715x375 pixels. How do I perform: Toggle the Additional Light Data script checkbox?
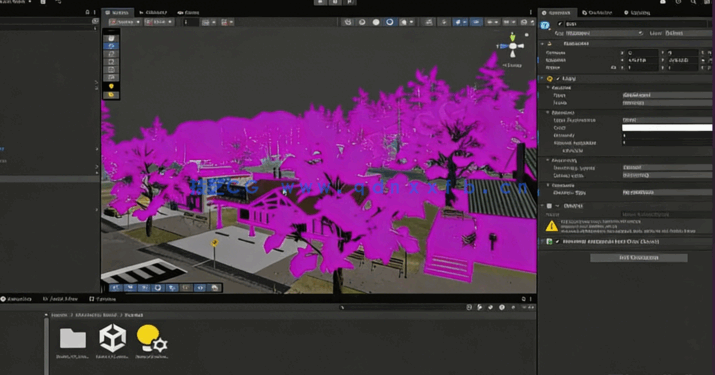click(557, 241)
